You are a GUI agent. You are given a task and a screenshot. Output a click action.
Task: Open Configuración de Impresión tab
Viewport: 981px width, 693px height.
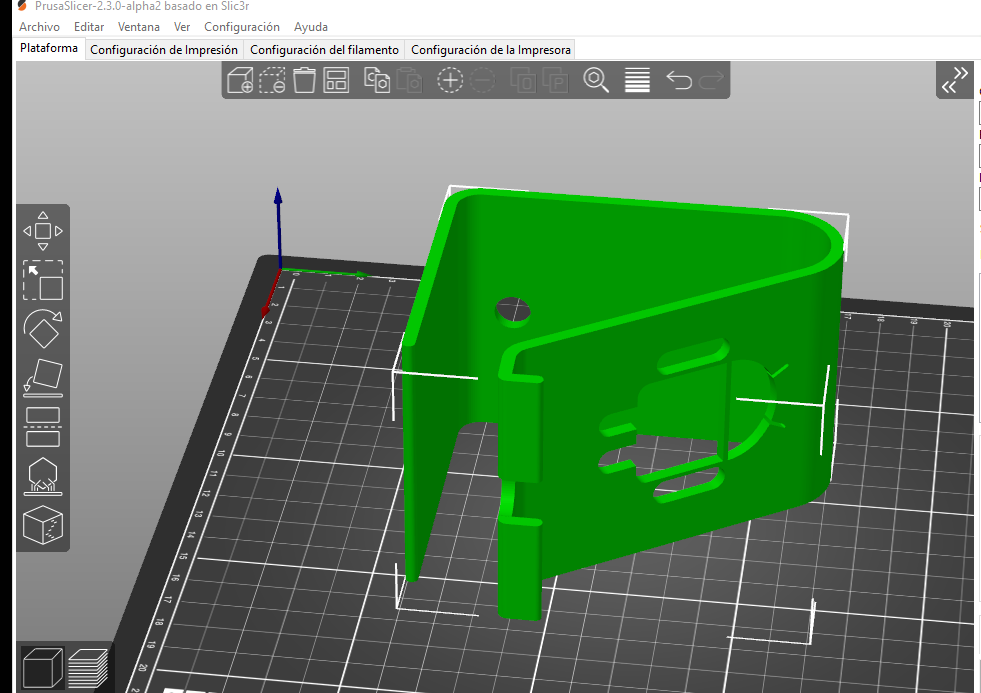point(164,49)
